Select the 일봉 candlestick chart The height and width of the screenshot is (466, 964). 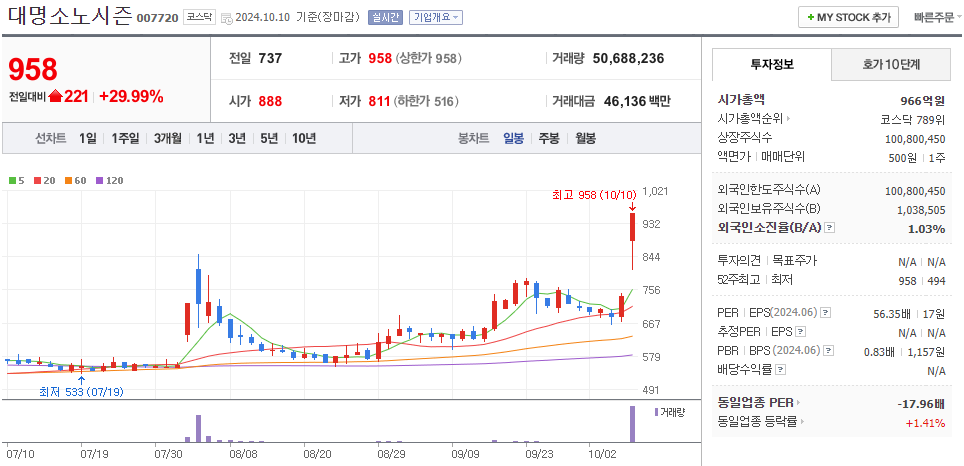point(513,138)
